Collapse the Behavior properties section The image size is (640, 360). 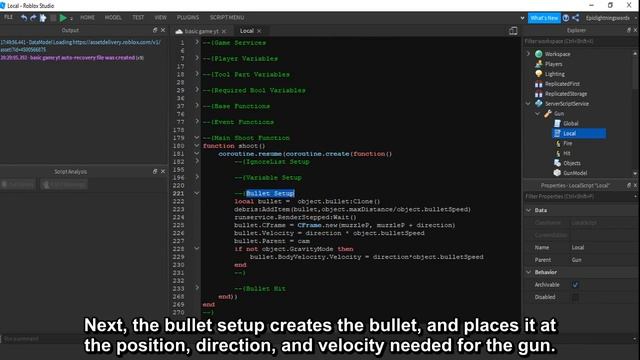529,272
